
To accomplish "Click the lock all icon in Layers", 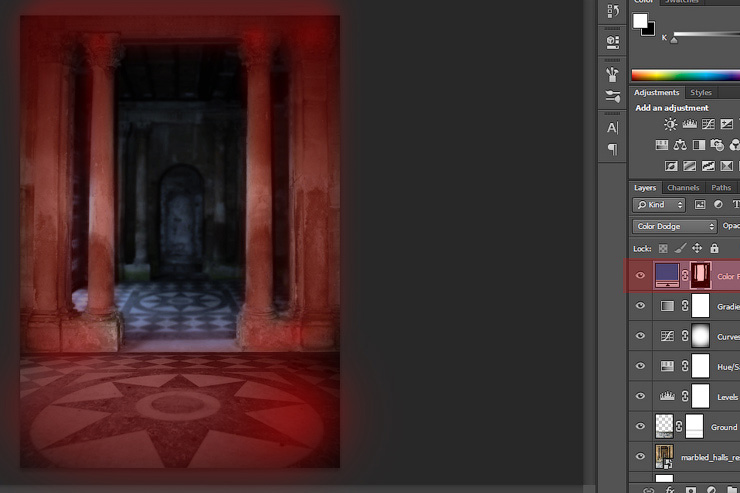I will (x=714, y=248).
